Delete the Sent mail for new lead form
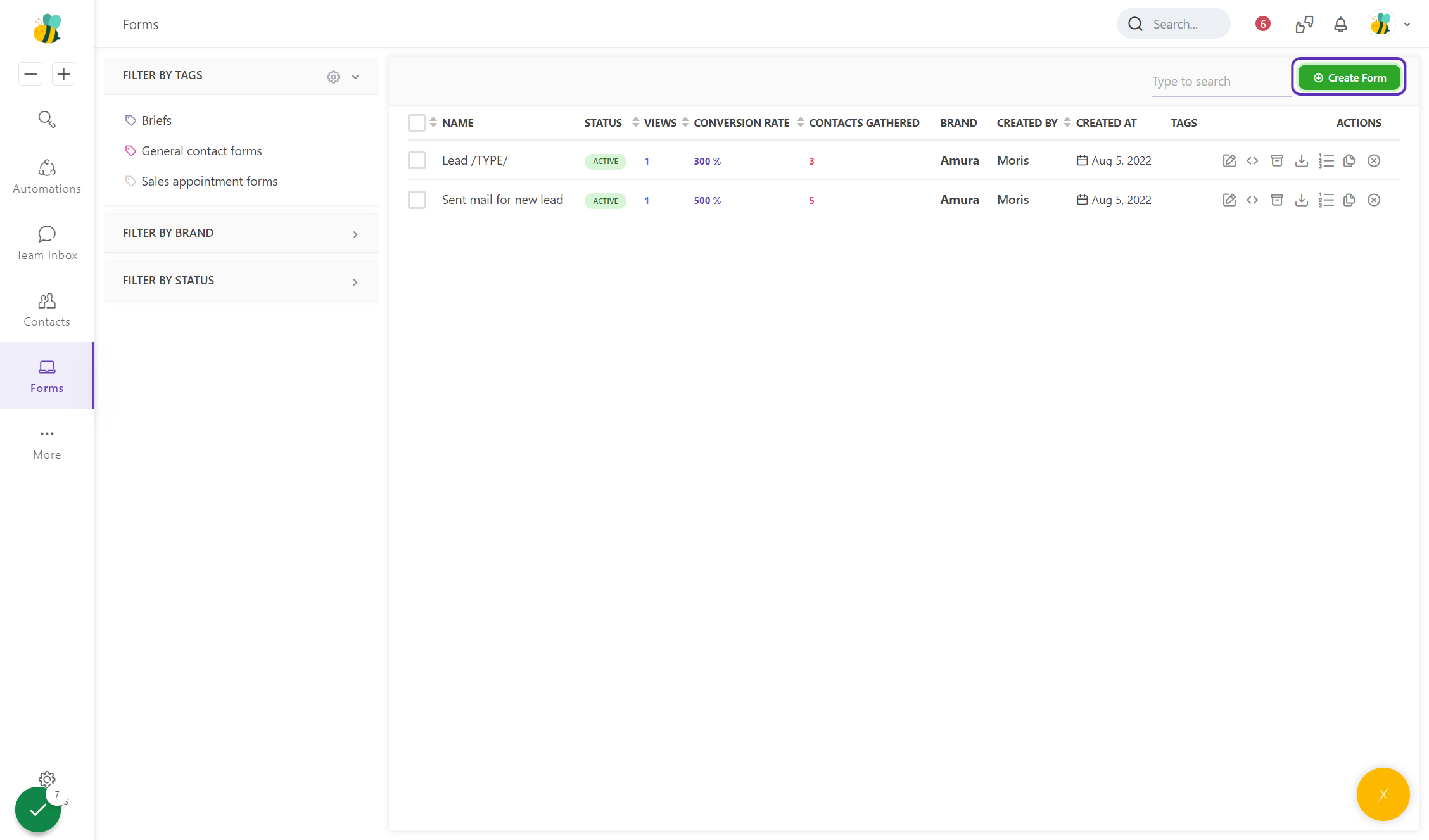This screenshot has width=1429, height=840. tap(1374, 200)
